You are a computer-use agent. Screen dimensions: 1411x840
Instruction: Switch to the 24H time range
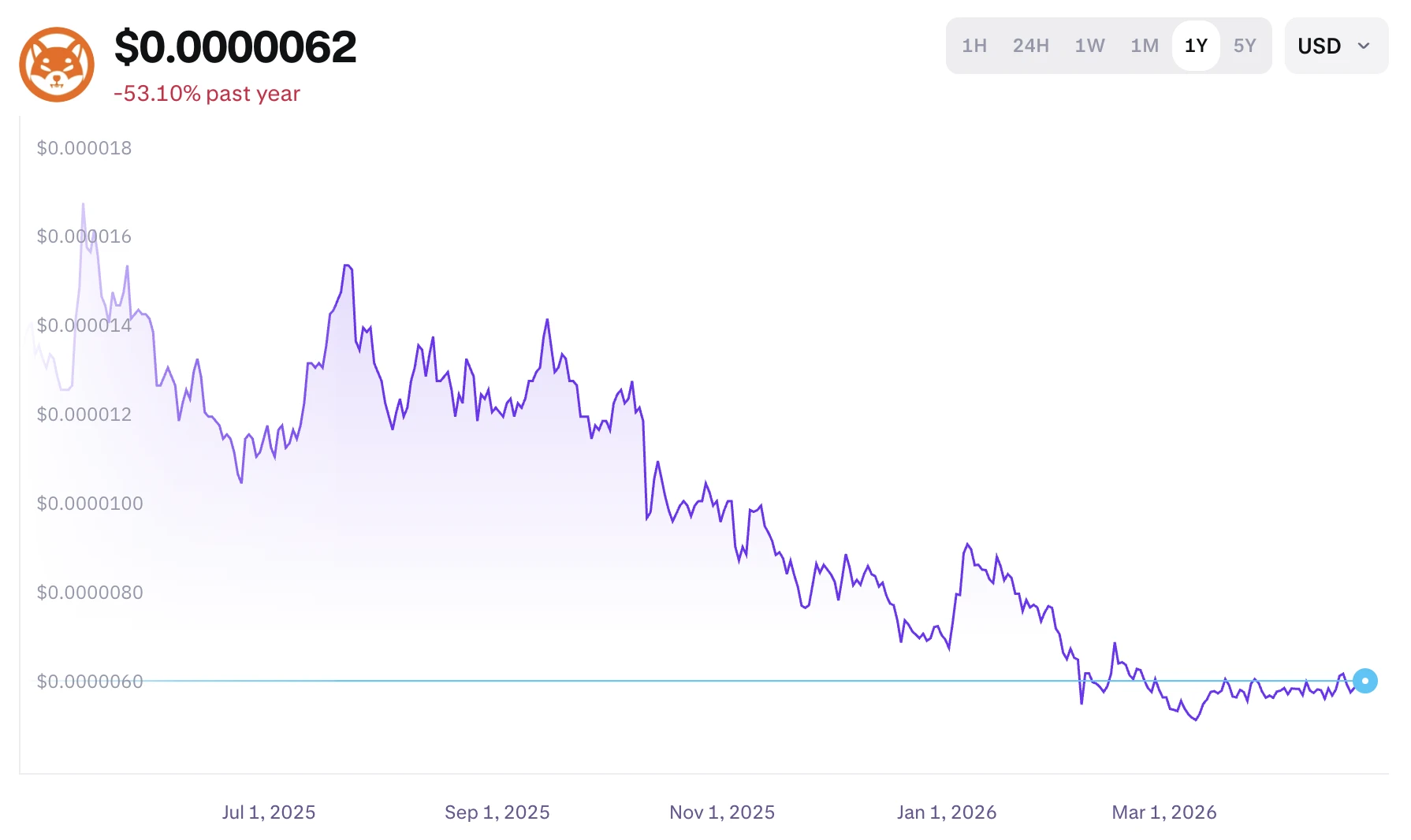click(1030, 46)
